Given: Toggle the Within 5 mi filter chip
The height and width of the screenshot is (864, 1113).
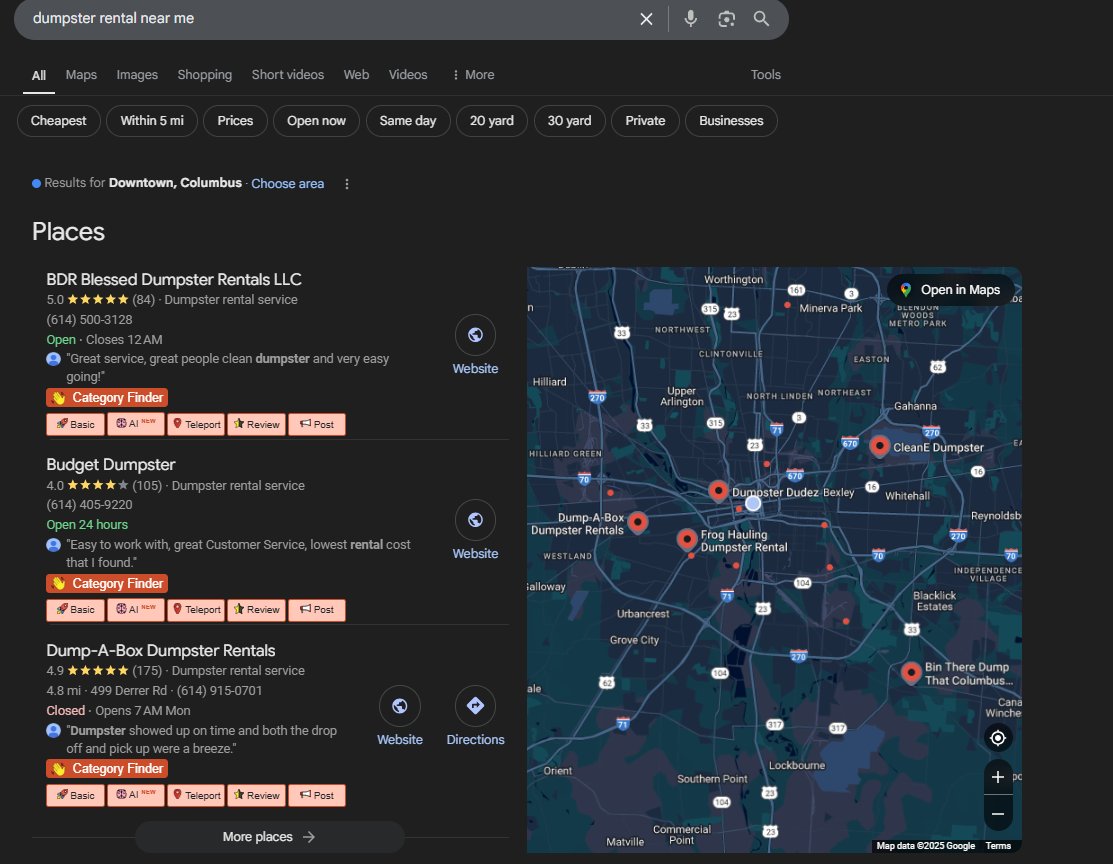Looking at the screenshot, I should click(152, 121).
